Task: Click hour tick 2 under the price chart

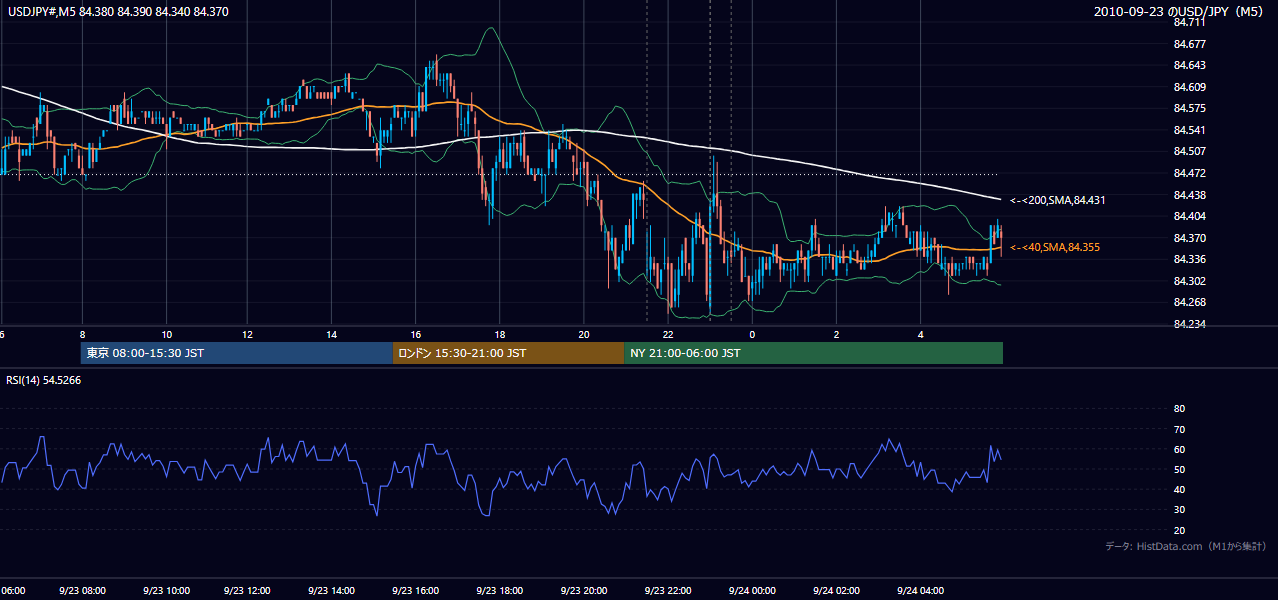Action: pyautogui.click(x=836, y=334)
